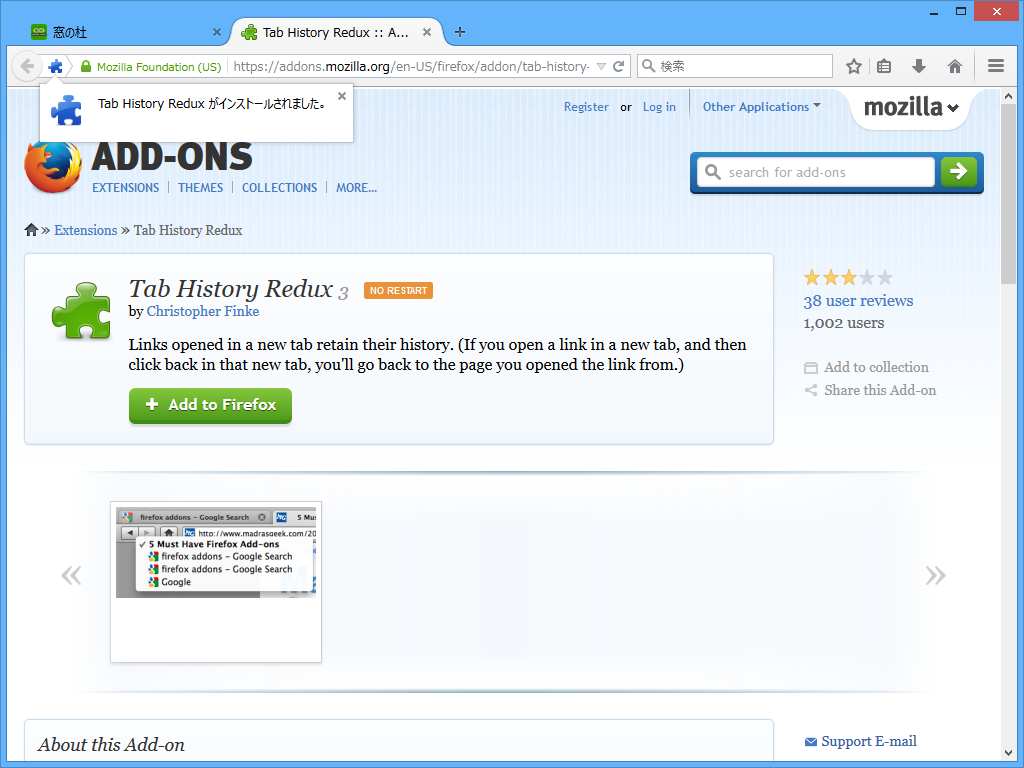This screenshot has height=768, width=1024.
Task: Toggle the bookmark star for this page
Action: click(x=853, y=65)
